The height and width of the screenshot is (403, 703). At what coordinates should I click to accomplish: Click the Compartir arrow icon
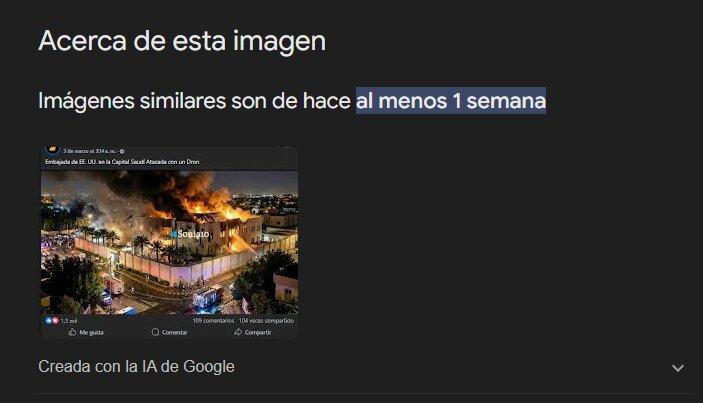pos(238,332)
